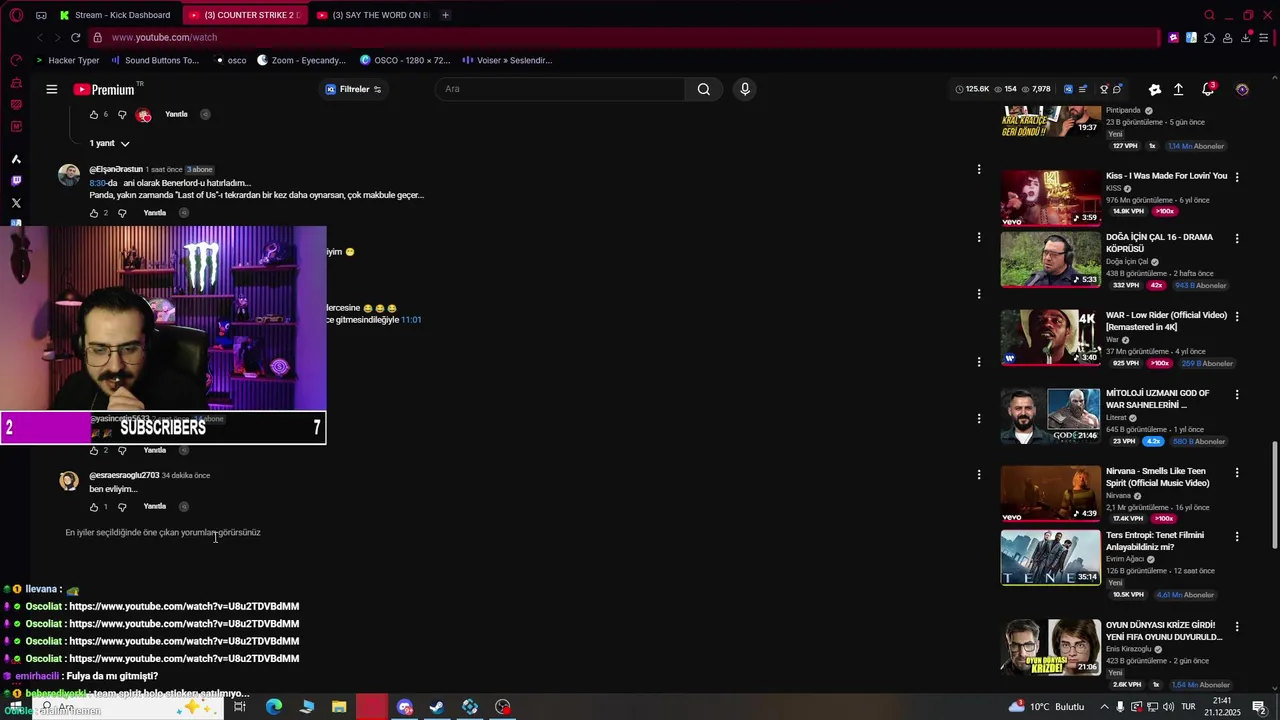
Task: Open File Explorer from the taskbar
Action: coord(339,707)
